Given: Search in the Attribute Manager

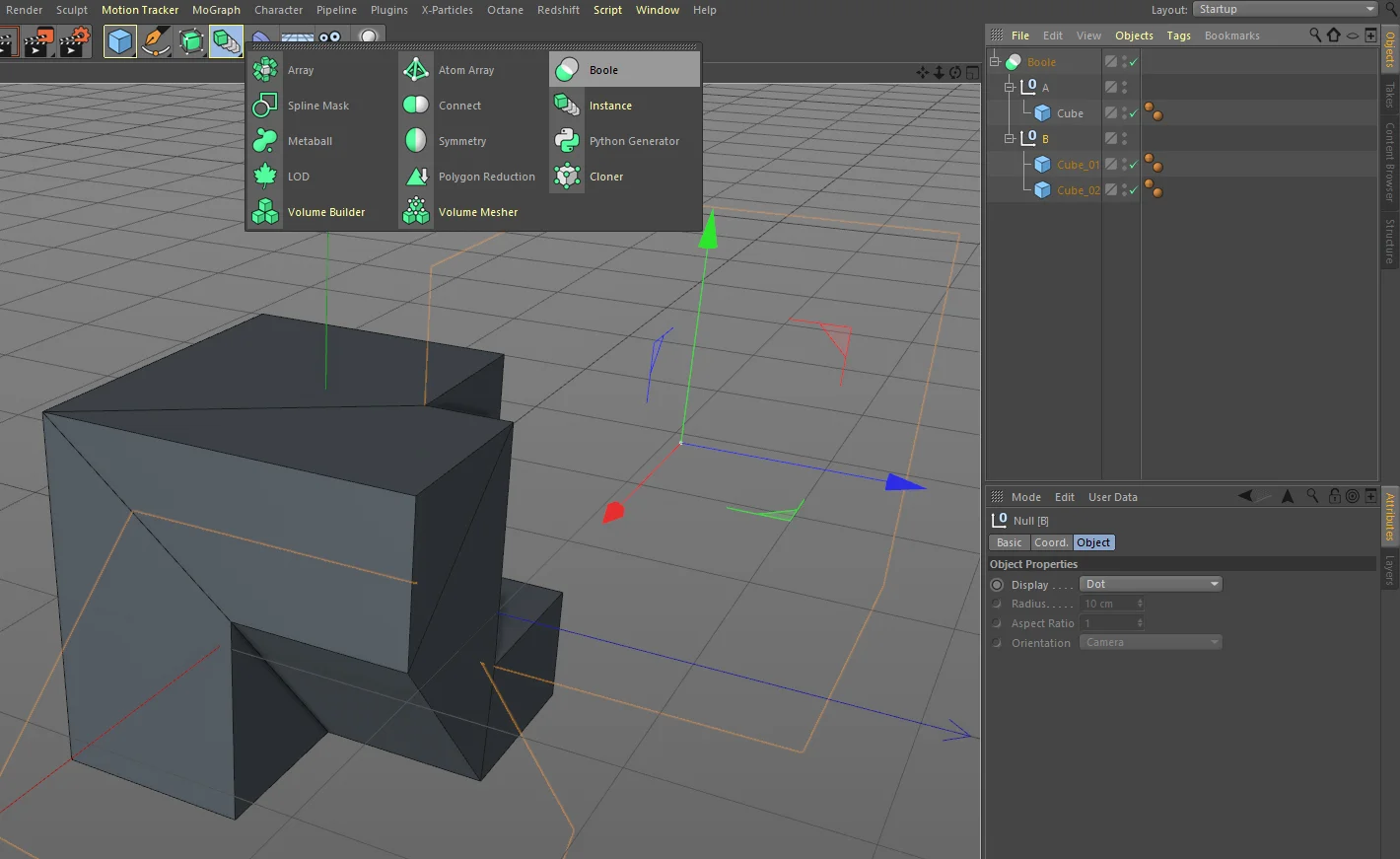Looking at the screenshot, I should 1312,496.
